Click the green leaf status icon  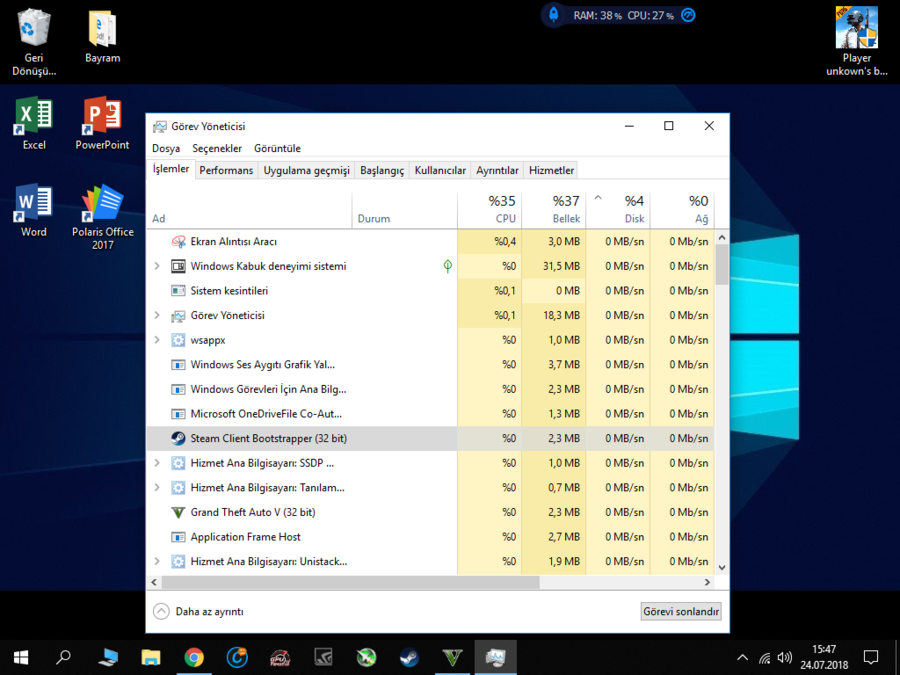[448, 266]
